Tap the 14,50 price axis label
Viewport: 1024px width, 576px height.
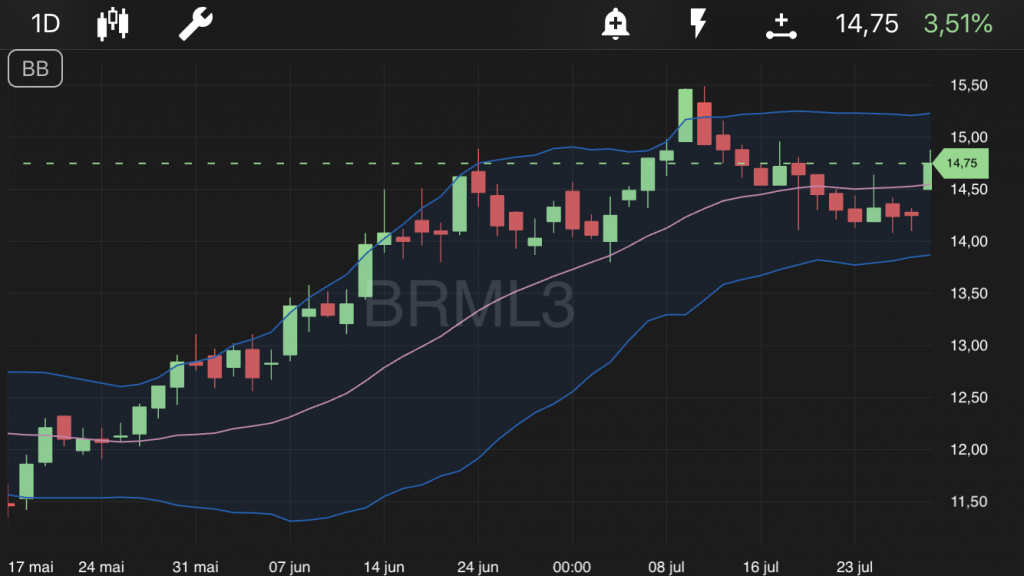click(968, 189)
